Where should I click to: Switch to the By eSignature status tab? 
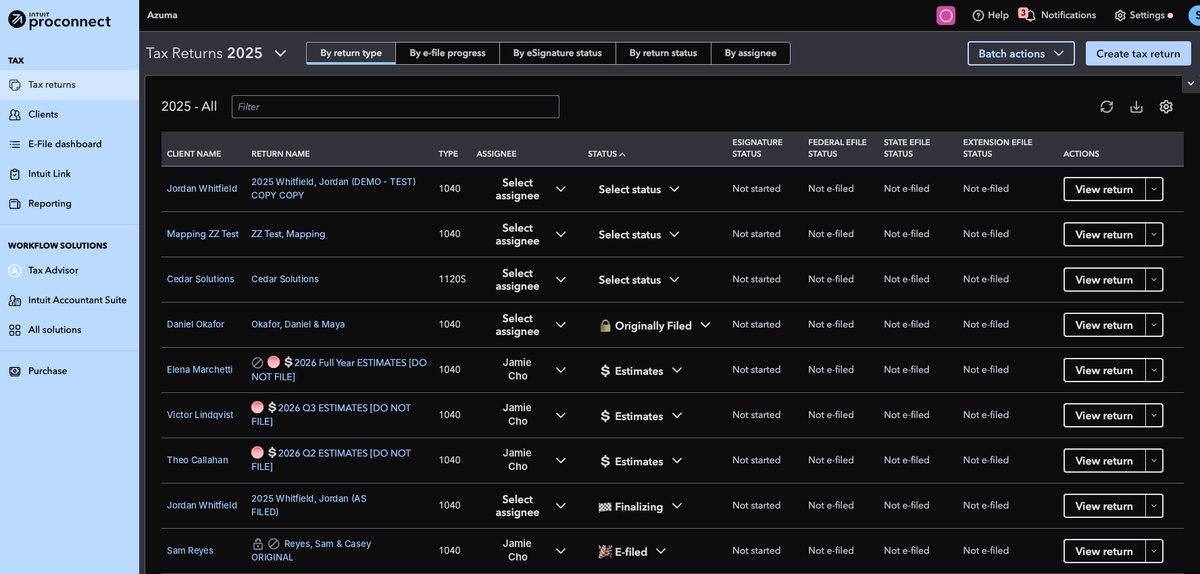557,53
